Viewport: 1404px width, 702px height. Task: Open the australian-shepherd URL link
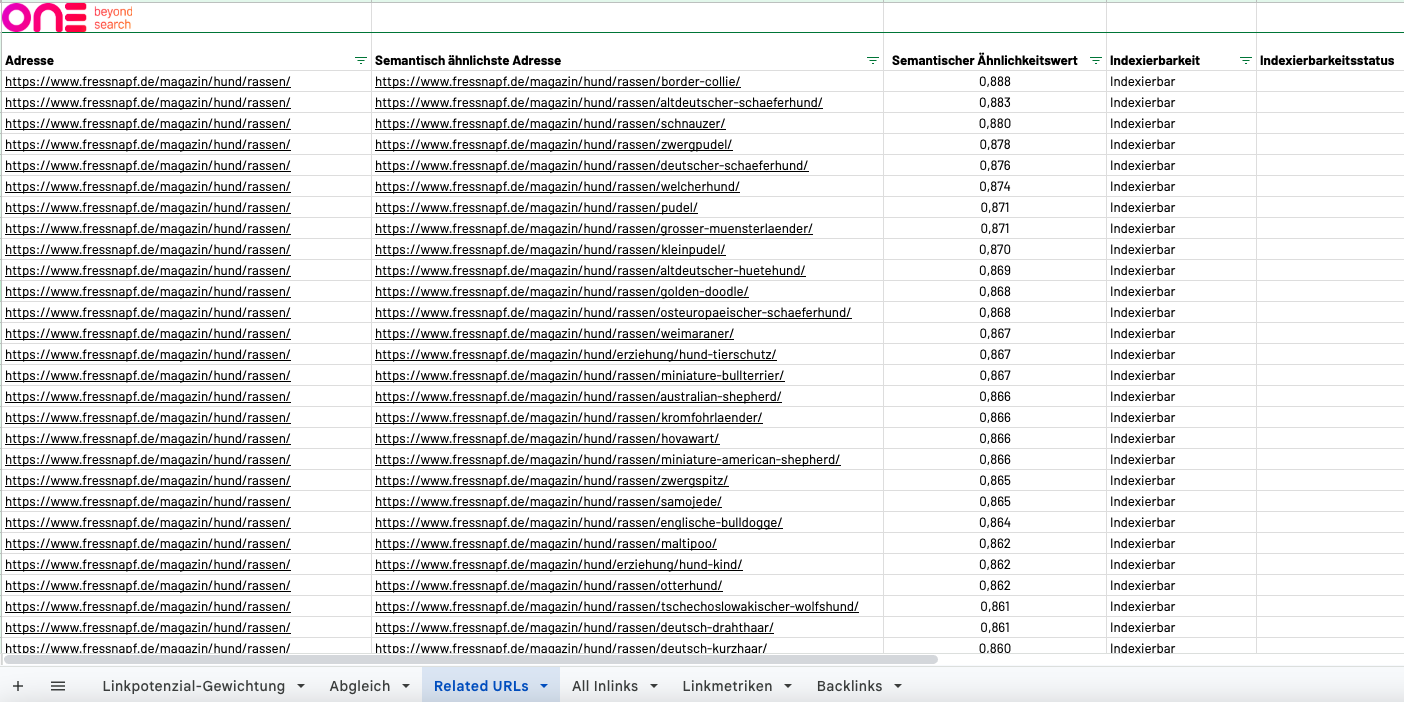pyautogui.click(x=578, y=397)
